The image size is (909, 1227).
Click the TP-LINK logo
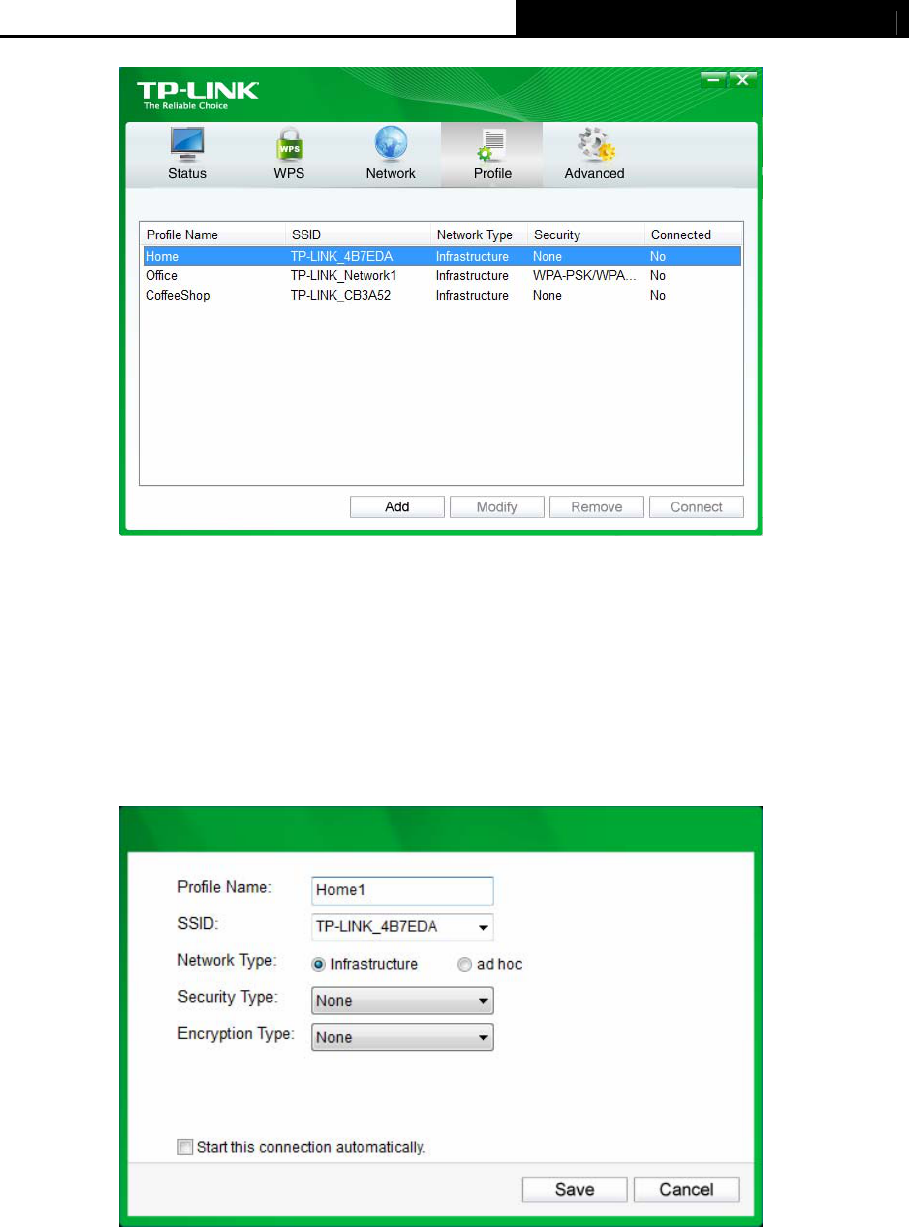pyautogui.click(x=197, y=94)
